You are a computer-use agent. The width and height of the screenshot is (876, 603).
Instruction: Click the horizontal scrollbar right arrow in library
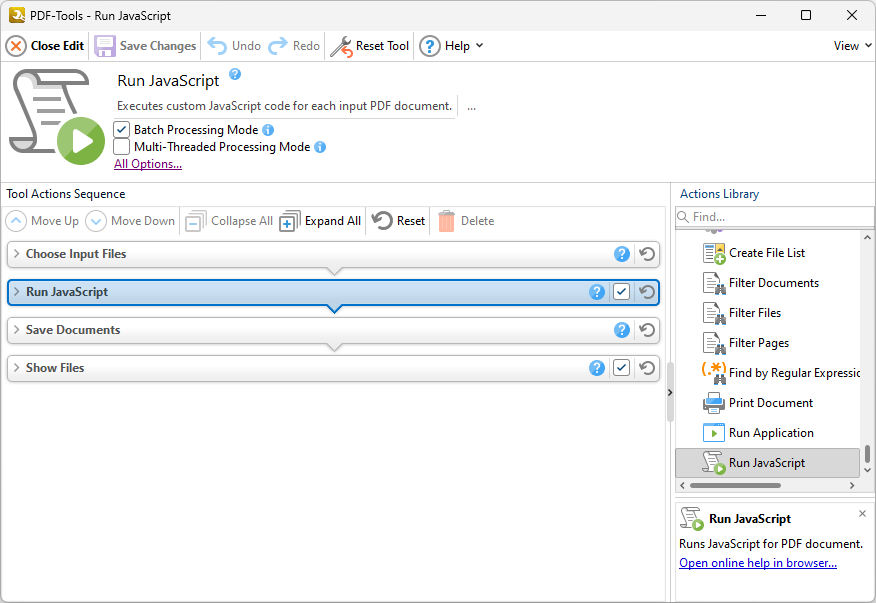coord(852,486)
